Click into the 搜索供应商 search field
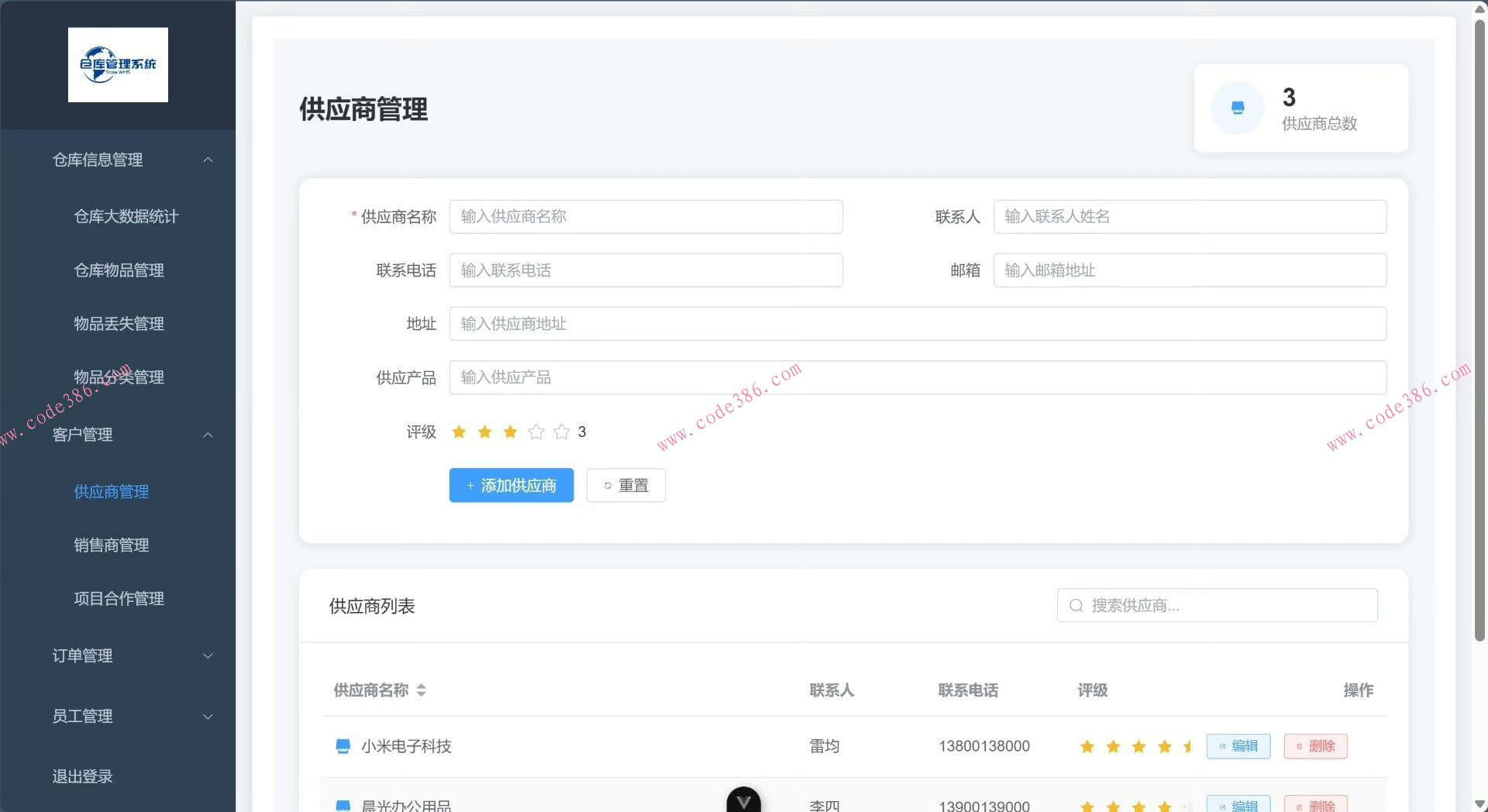The height and width of the screenshot is (812, 1488). 1217,605
